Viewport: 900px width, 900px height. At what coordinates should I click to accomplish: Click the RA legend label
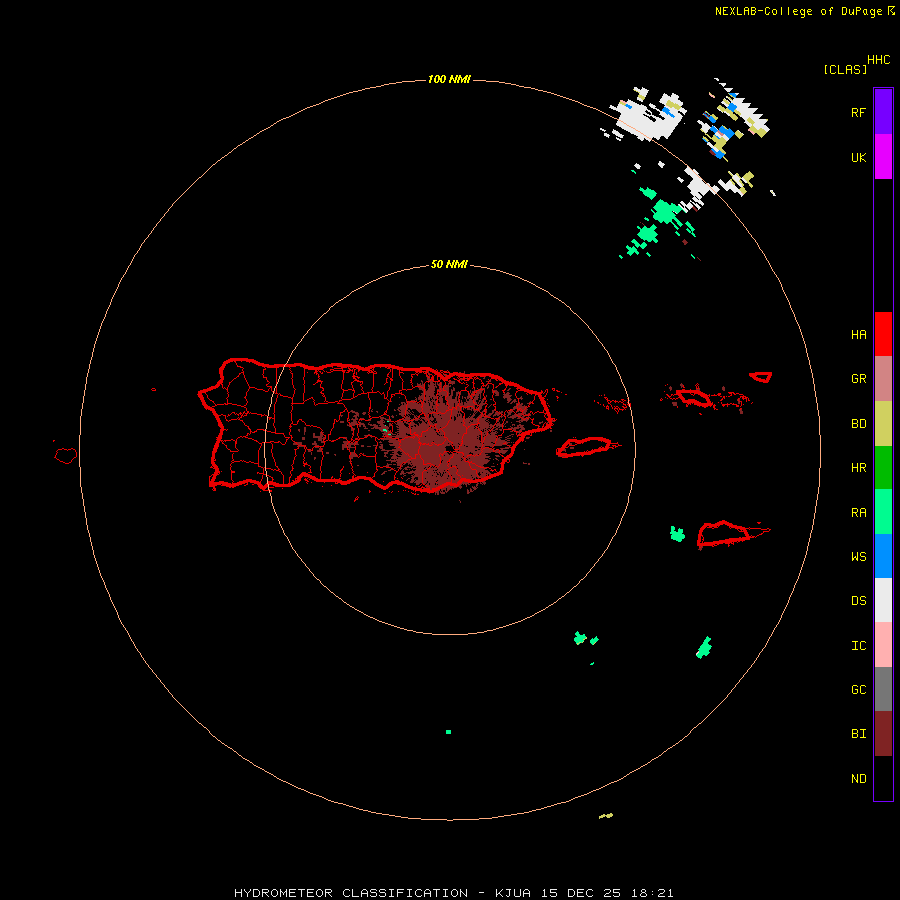click(x=858, y=513)
